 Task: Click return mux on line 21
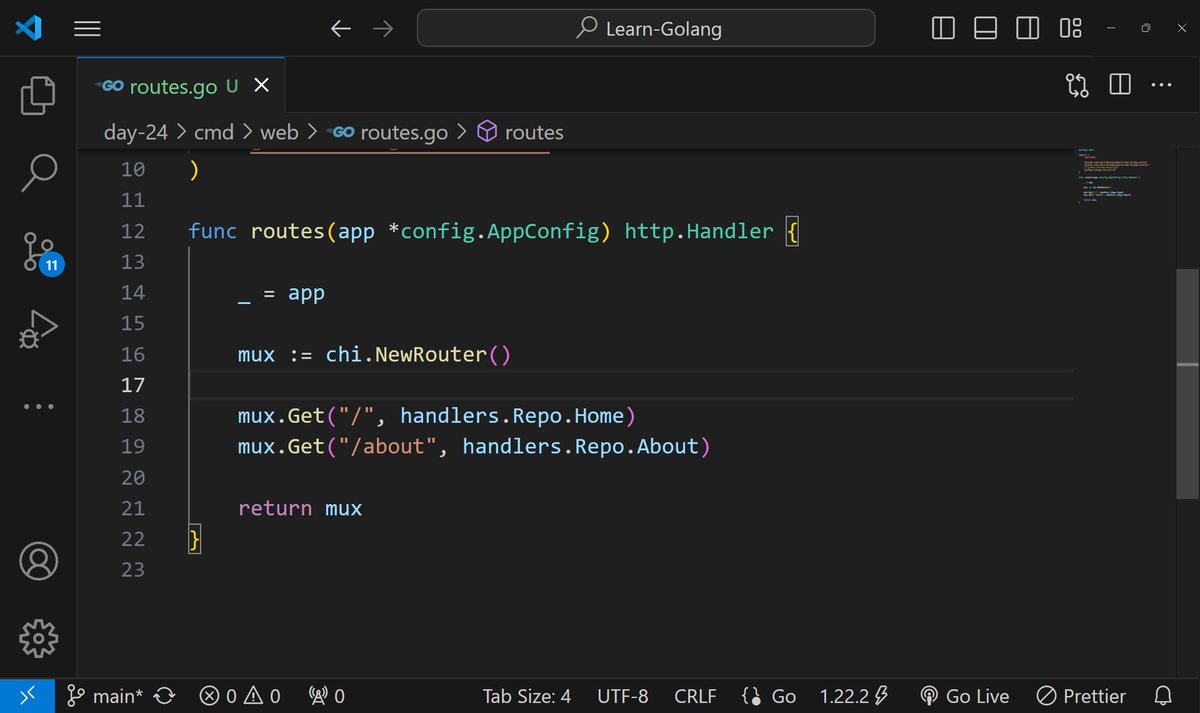300,508
